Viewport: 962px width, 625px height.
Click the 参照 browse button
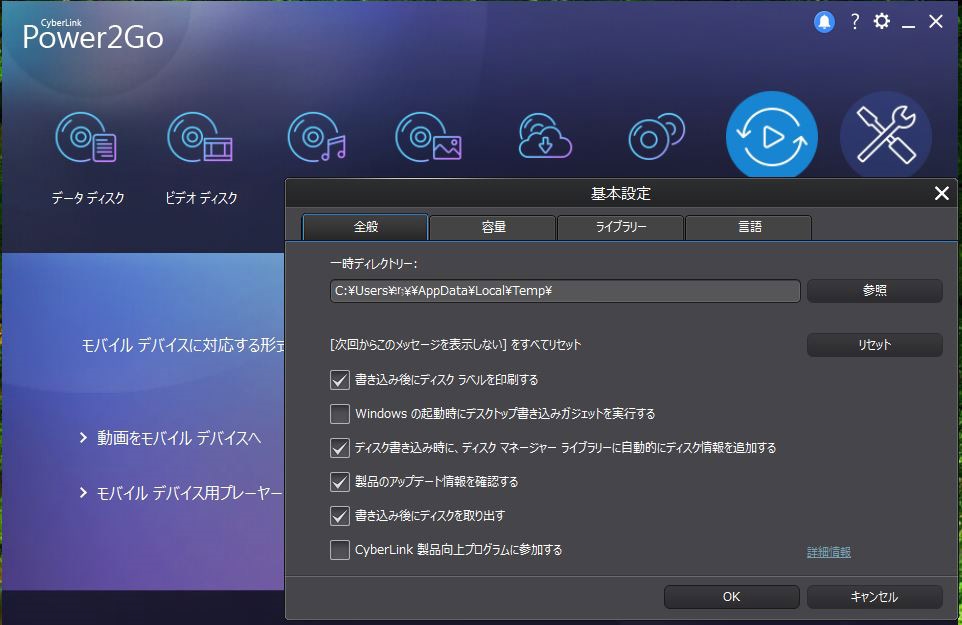point(874,290)
